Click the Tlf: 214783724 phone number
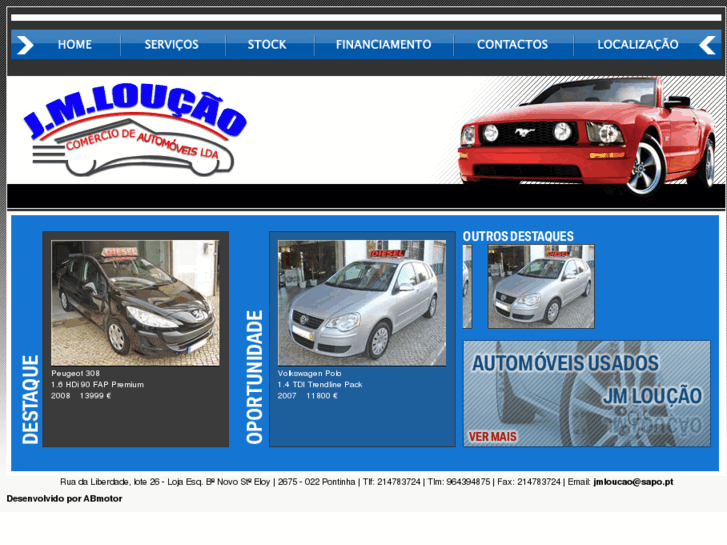 391,482
